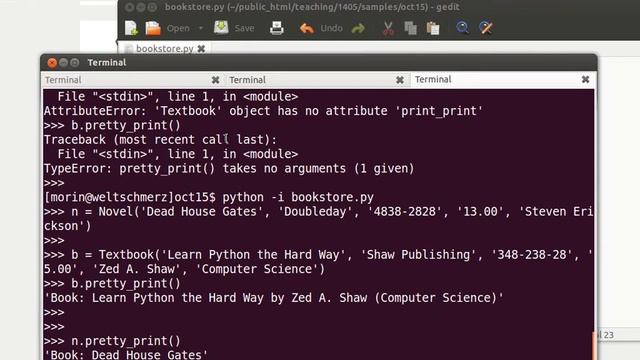640x360 pixels.
Task: Click the Redo arrow icon in gedit
Action: click(358, 28)
